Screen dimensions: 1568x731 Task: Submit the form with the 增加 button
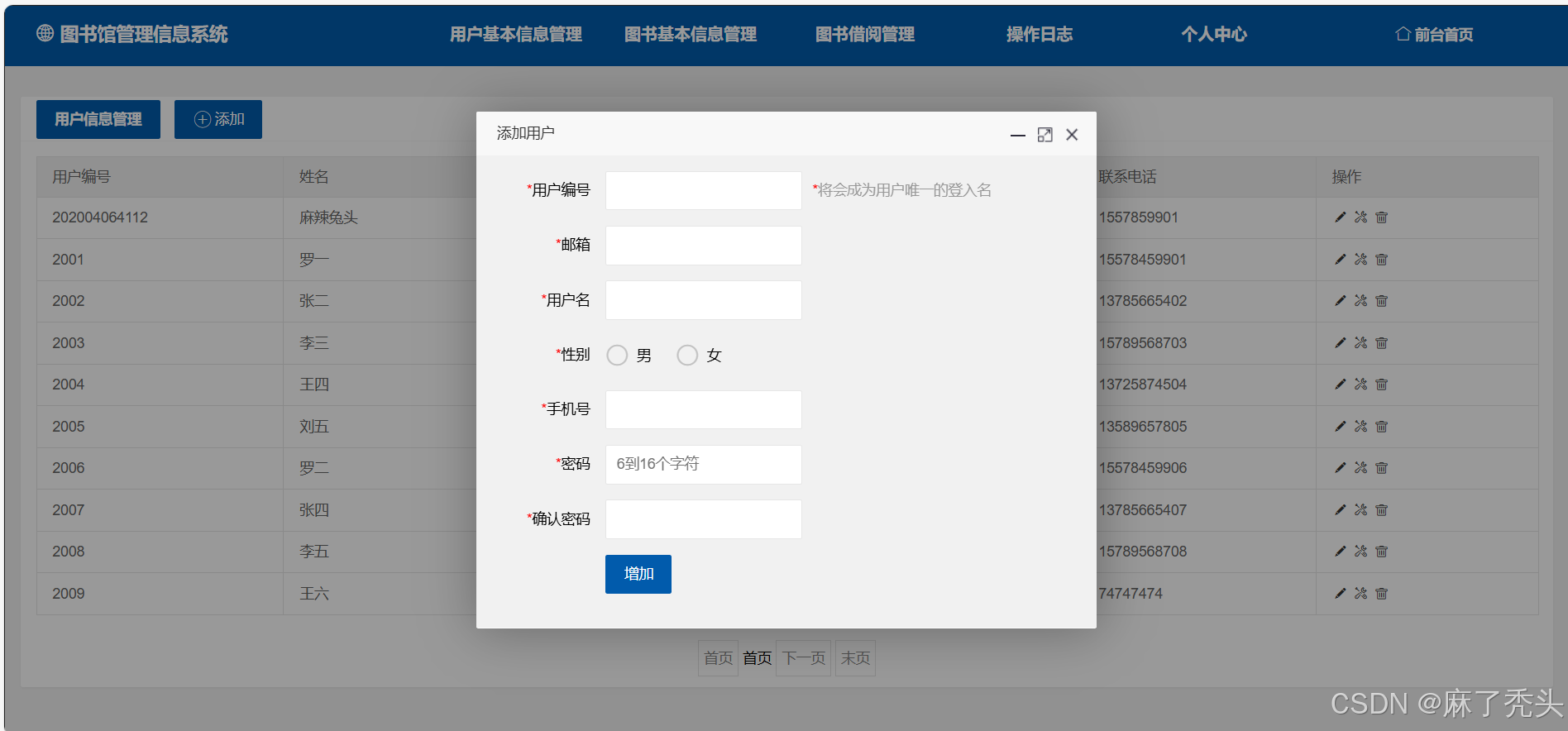click(x=638, y=574)
